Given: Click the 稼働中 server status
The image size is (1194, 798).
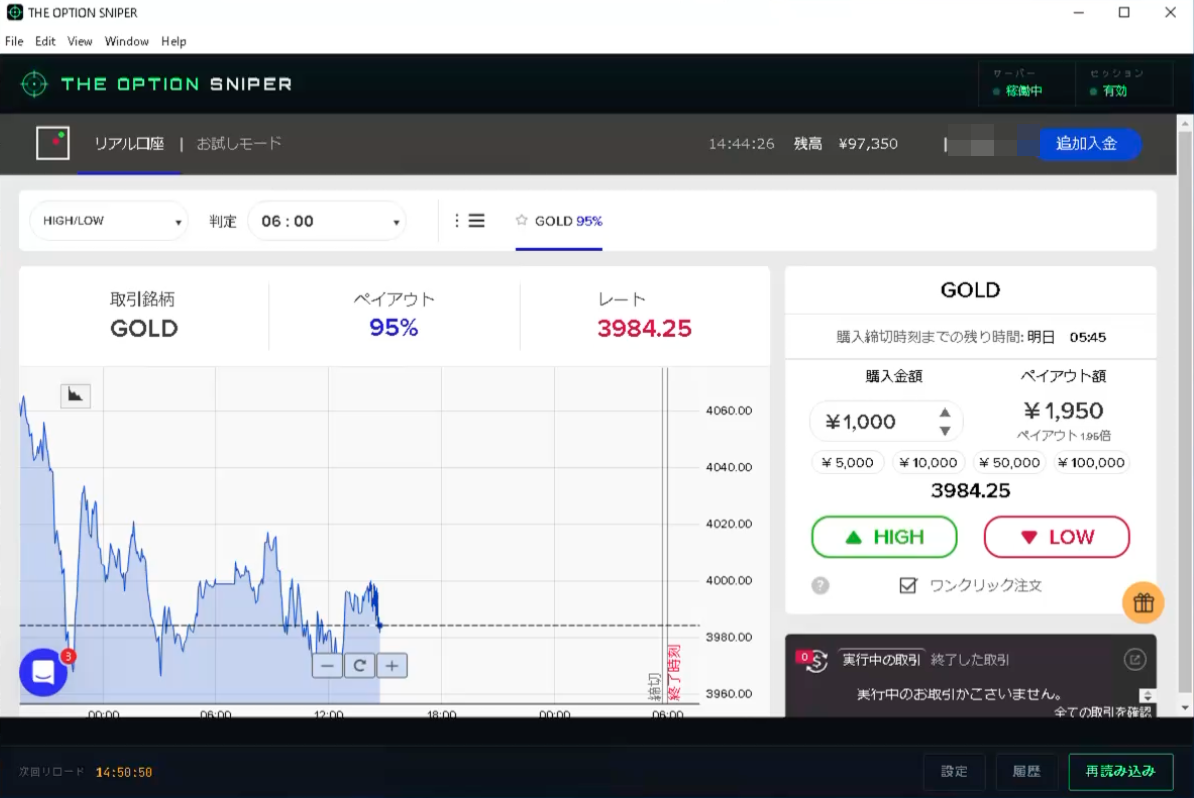Looking at the screenshot, I should click(1017, 91).
